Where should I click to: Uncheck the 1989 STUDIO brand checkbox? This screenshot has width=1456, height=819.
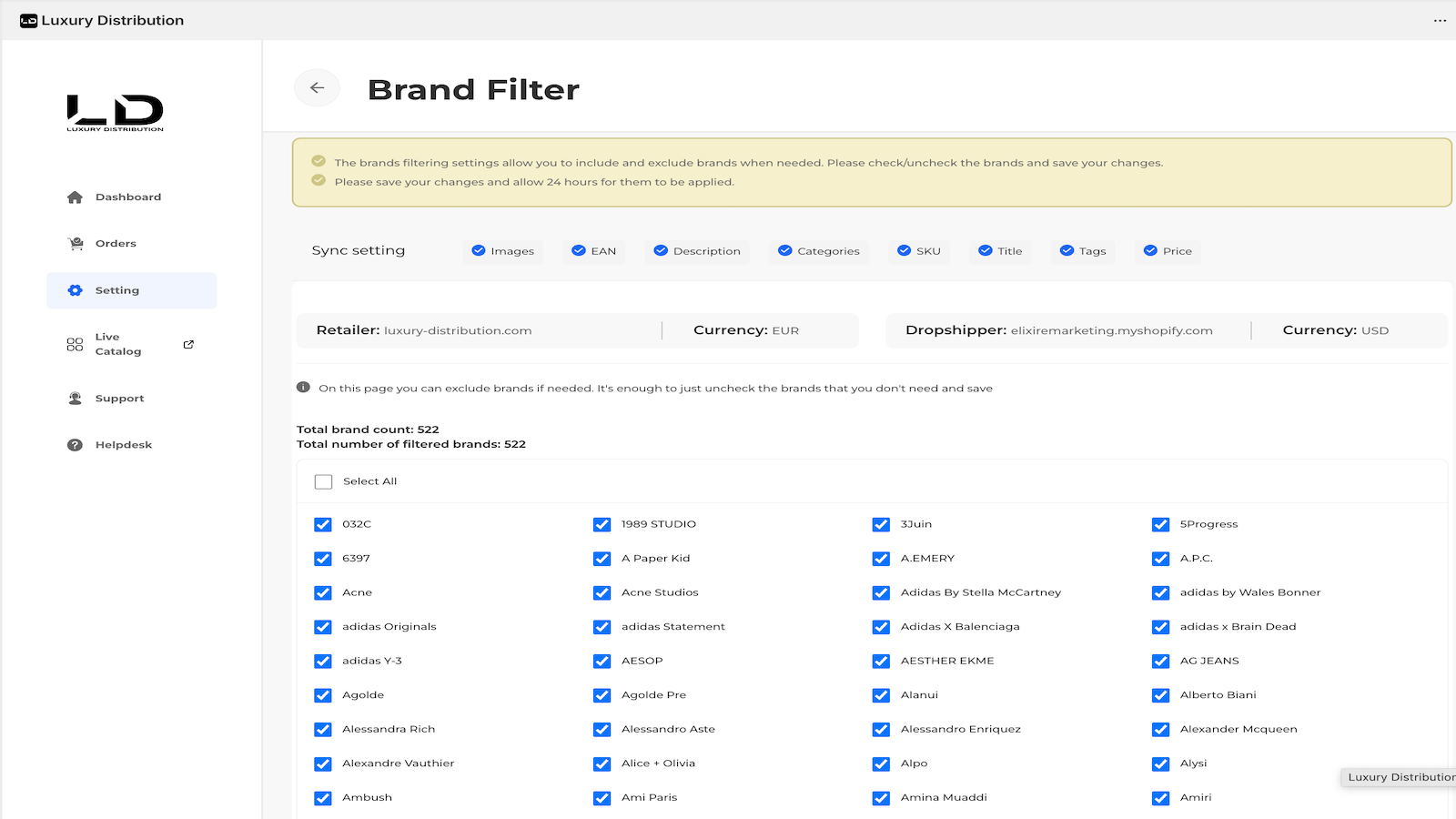point(602,524)
